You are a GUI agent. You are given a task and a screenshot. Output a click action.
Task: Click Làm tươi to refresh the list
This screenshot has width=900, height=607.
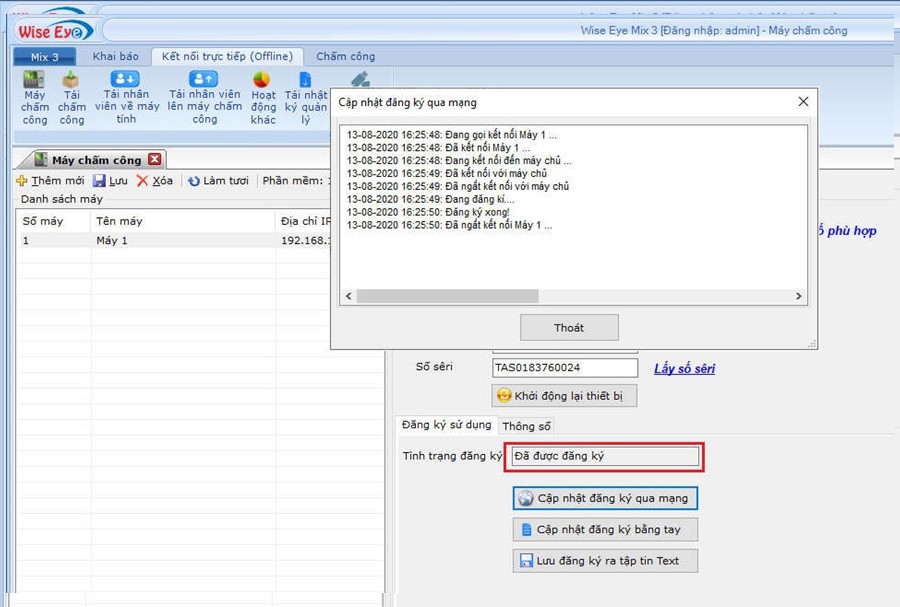[x=218, y=181]
